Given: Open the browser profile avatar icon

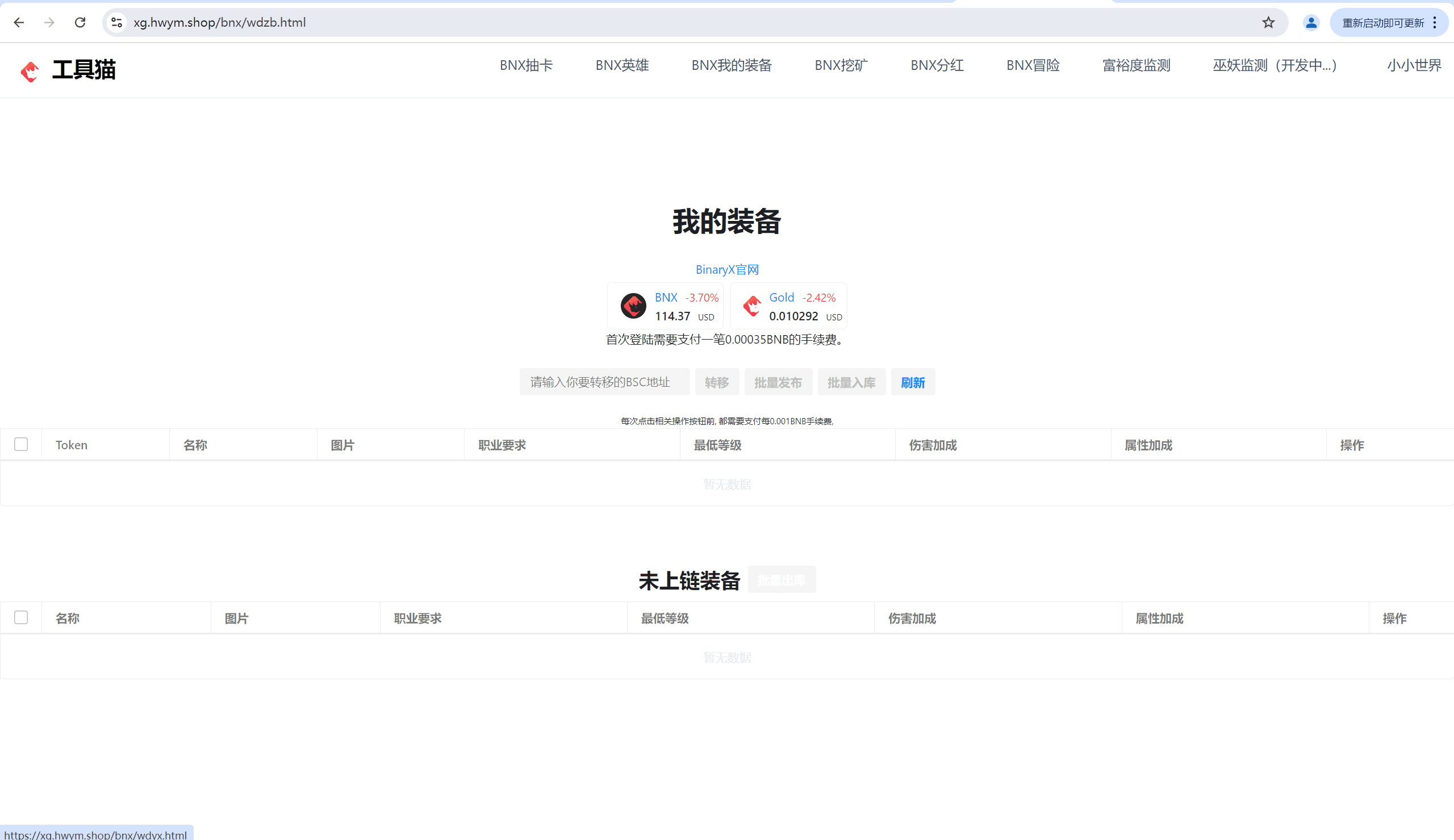Looking at the screenshot, I should coord(1311,23).
